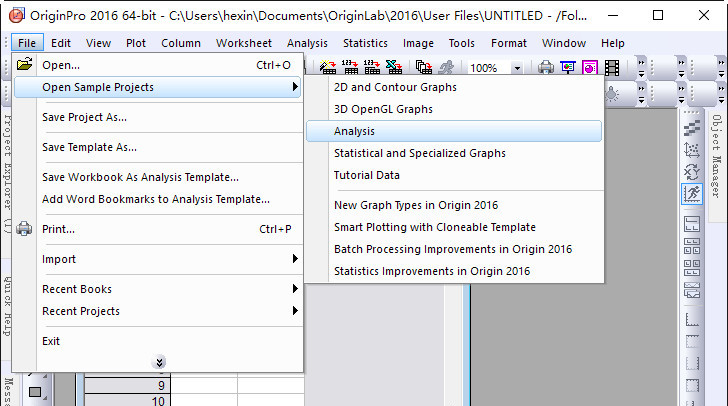Click the Add Bottom-X Left-Y Layer icon

(692, 320)
